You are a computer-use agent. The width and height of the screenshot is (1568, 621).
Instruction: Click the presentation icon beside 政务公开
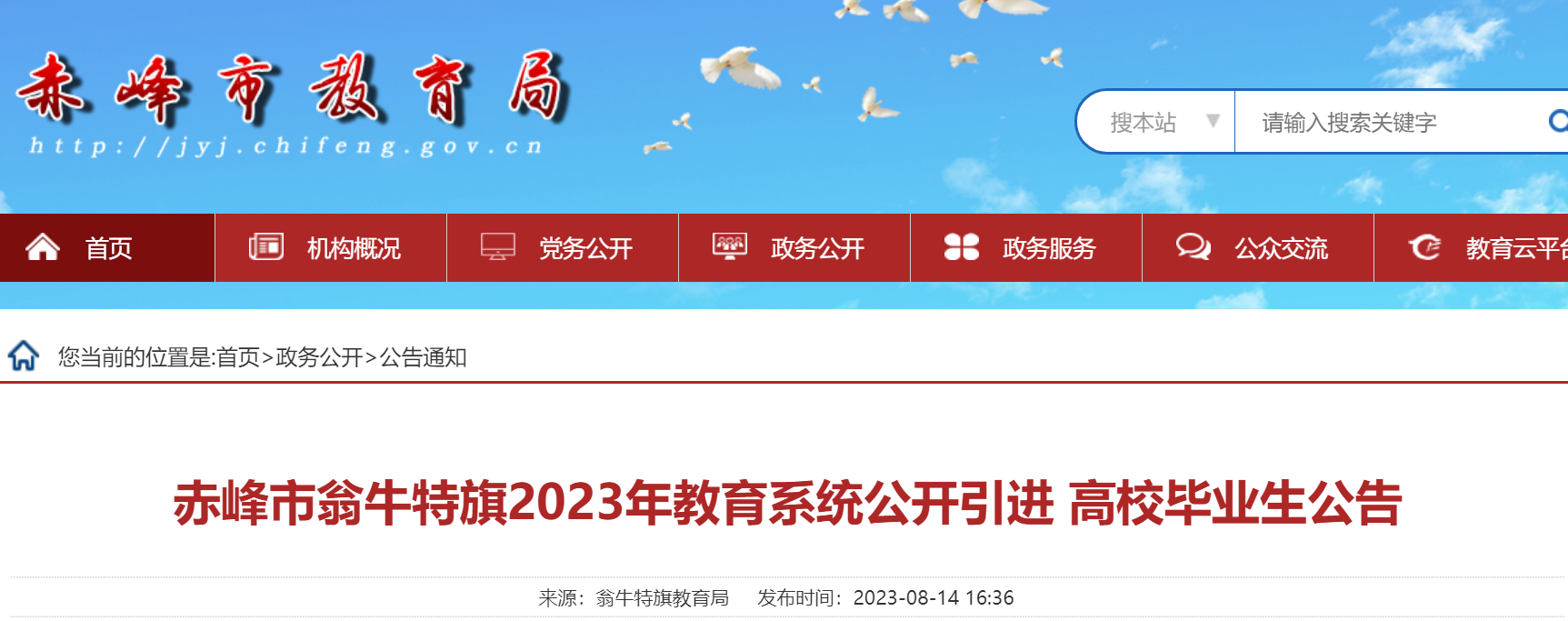click(x=730, y=246)
